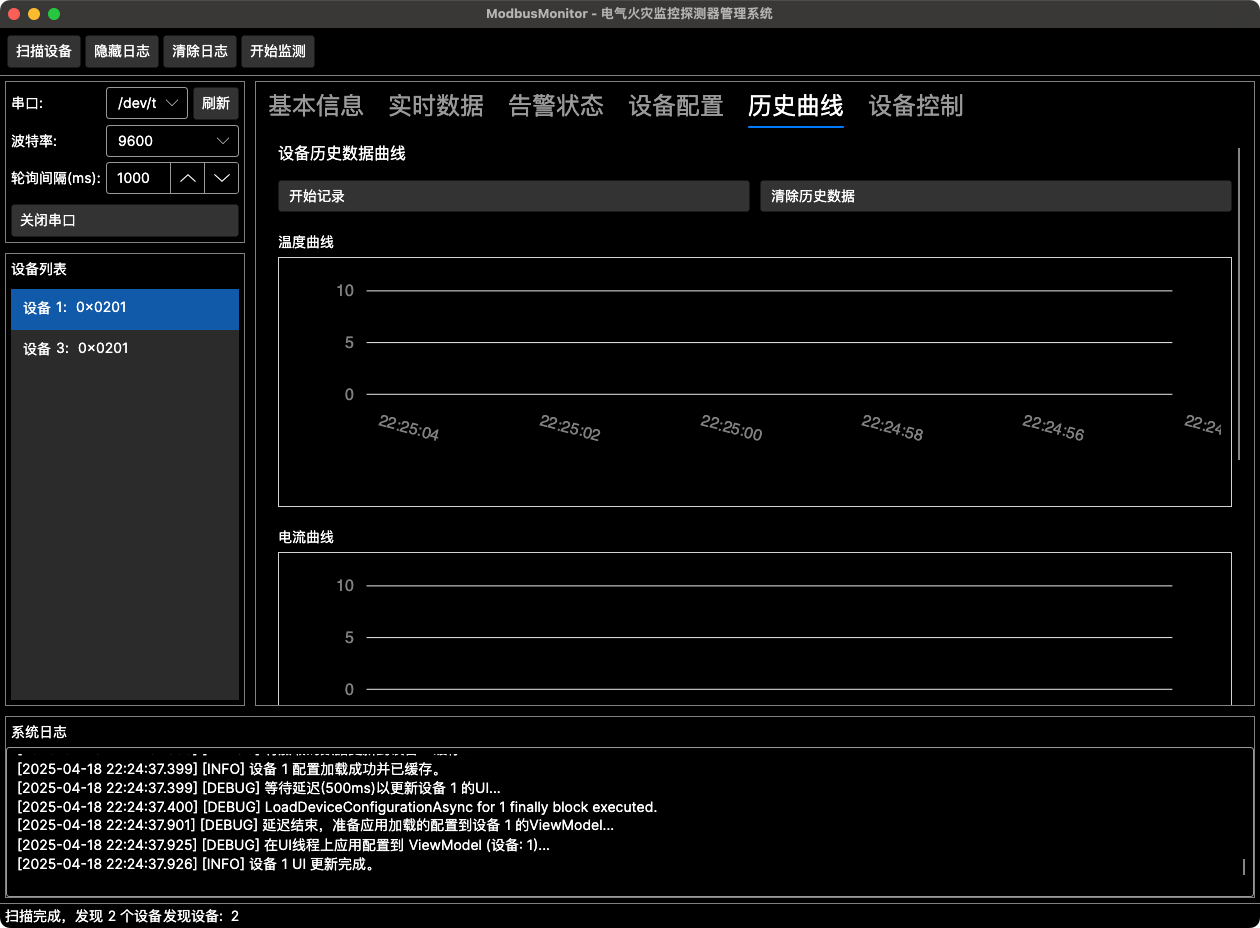Click the 22:25:00 time label on temperature chart
Screen dimensions: 1260x928
(x=731, y=428)
